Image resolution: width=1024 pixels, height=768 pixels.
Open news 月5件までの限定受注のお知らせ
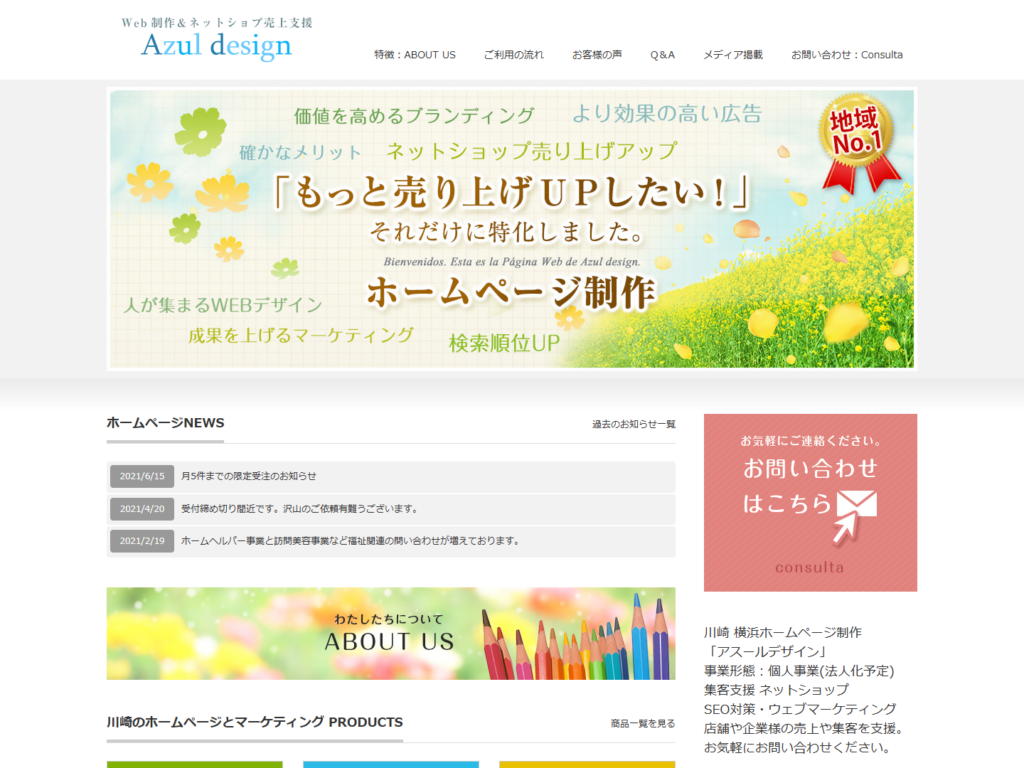[x=249, y=476]
